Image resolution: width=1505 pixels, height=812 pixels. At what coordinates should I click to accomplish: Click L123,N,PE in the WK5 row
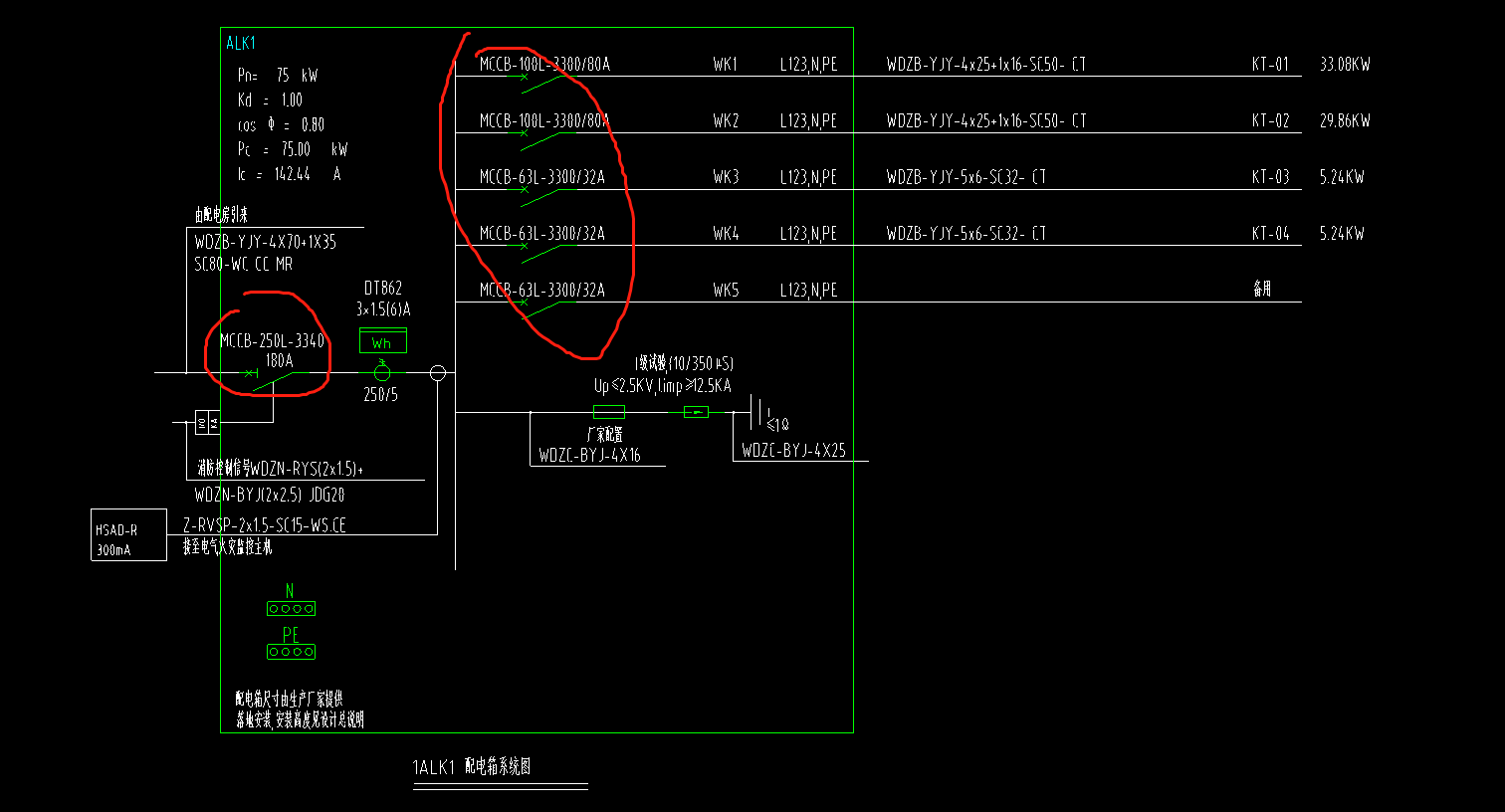tap(808, 291)
